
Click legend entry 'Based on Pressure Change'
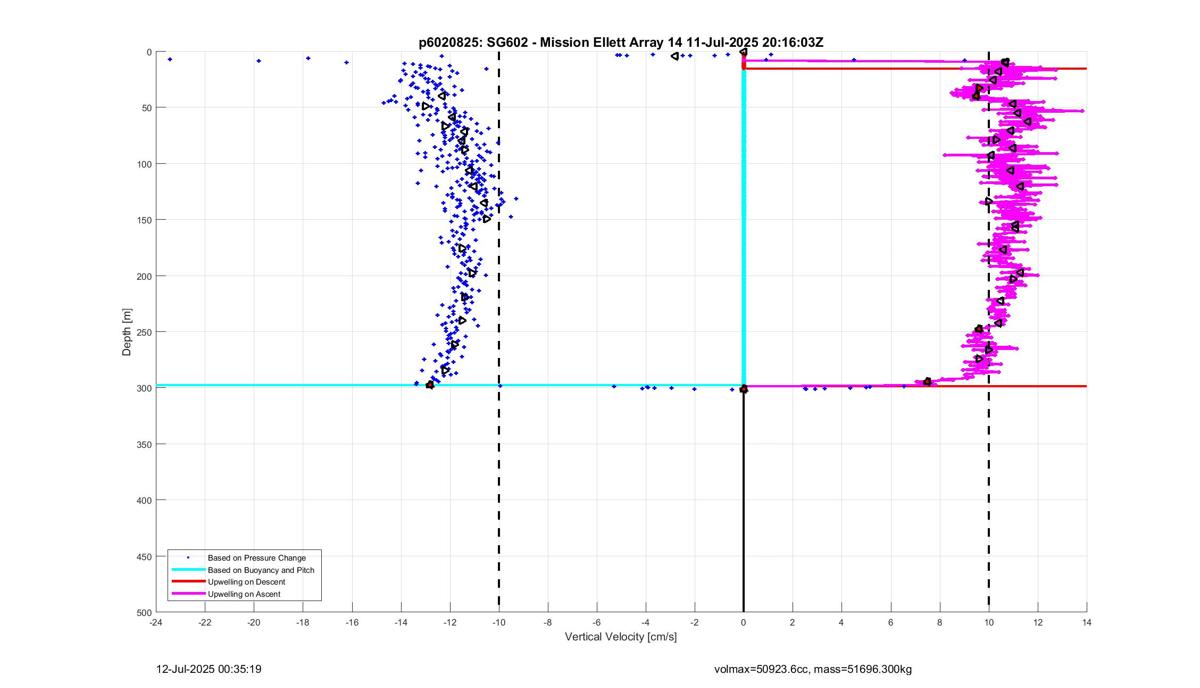257,557
